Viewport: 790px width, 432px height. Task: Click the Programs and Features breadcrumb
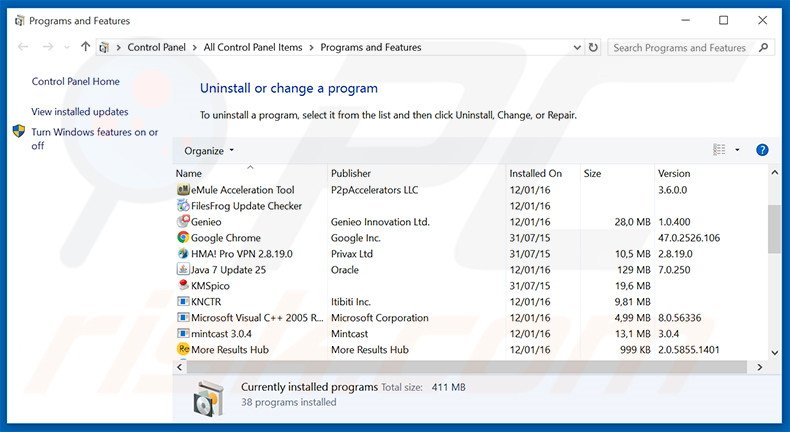tap(371, 47)
